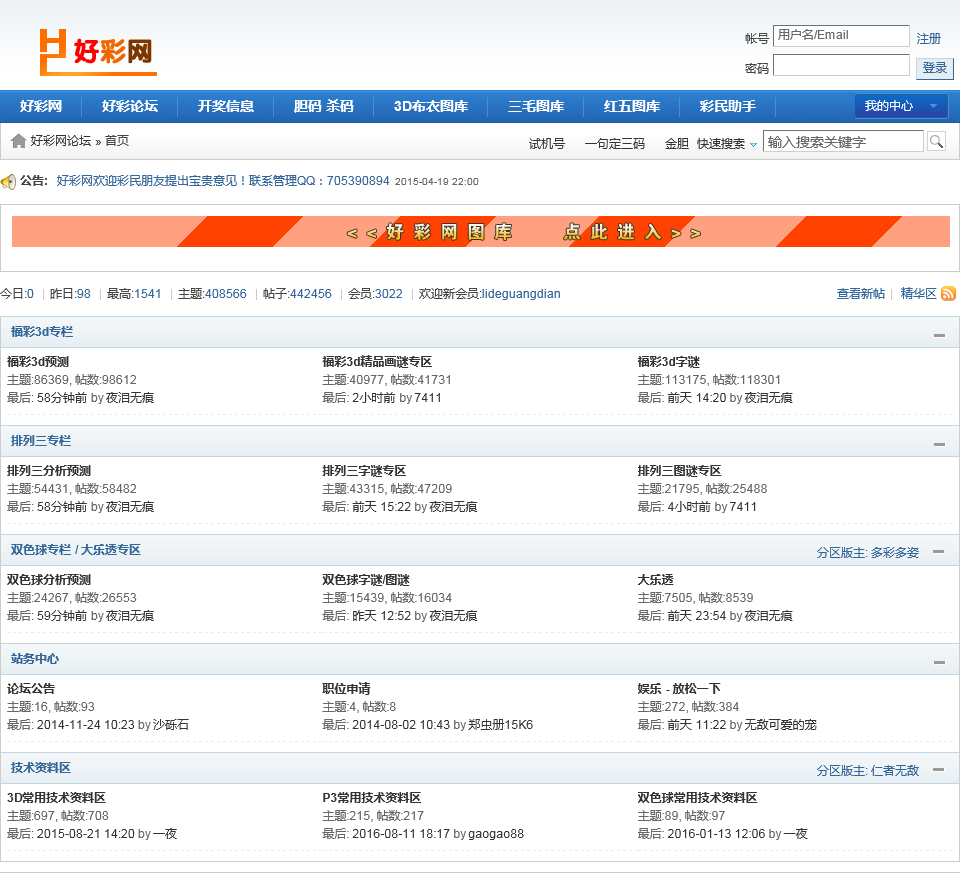
Task: Open 3D布衣图库 from navigation bar
Action: [x=430, y=106]
